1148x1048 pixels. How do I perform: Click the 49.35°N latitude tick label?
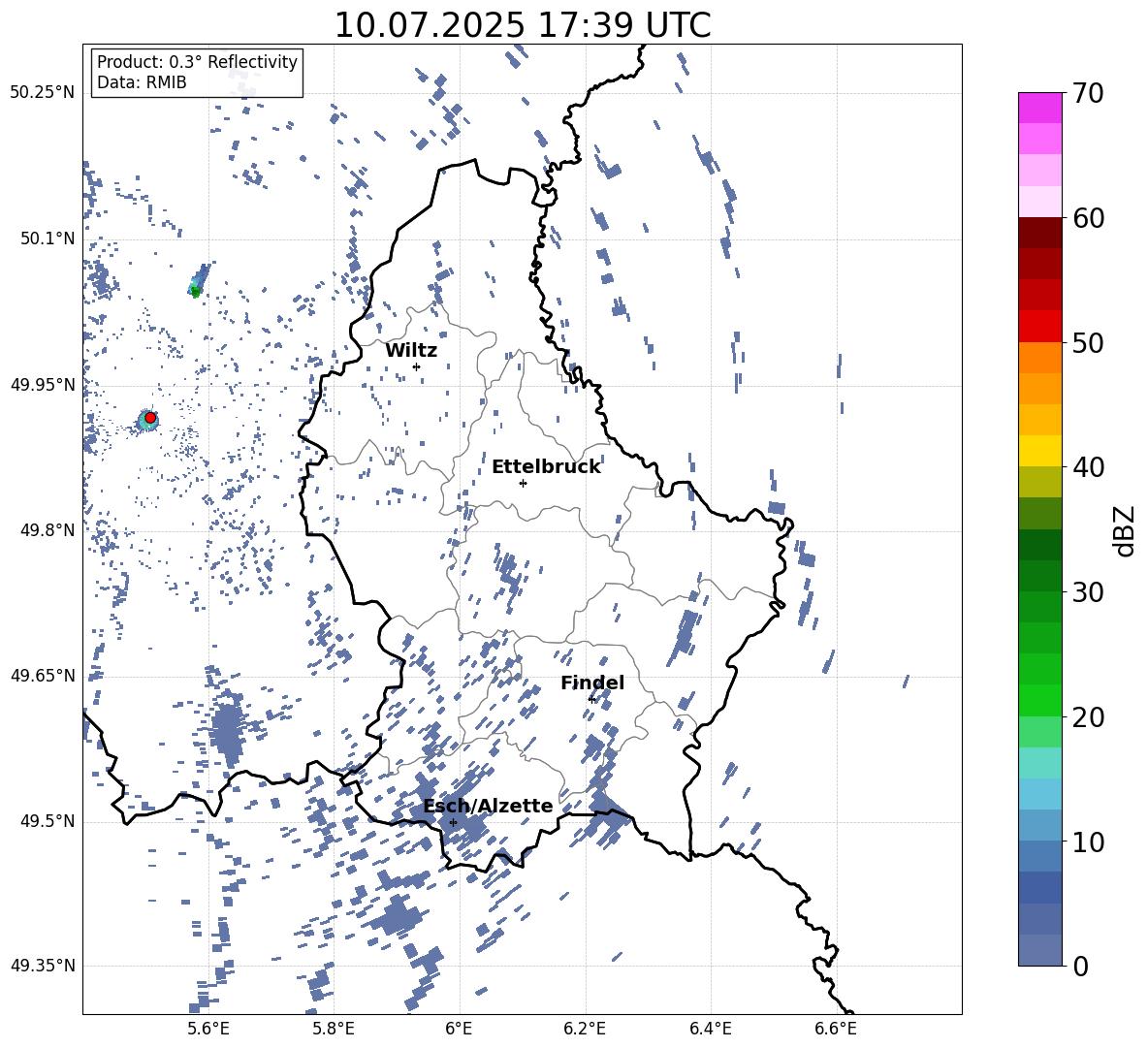(x=43, y=966)
